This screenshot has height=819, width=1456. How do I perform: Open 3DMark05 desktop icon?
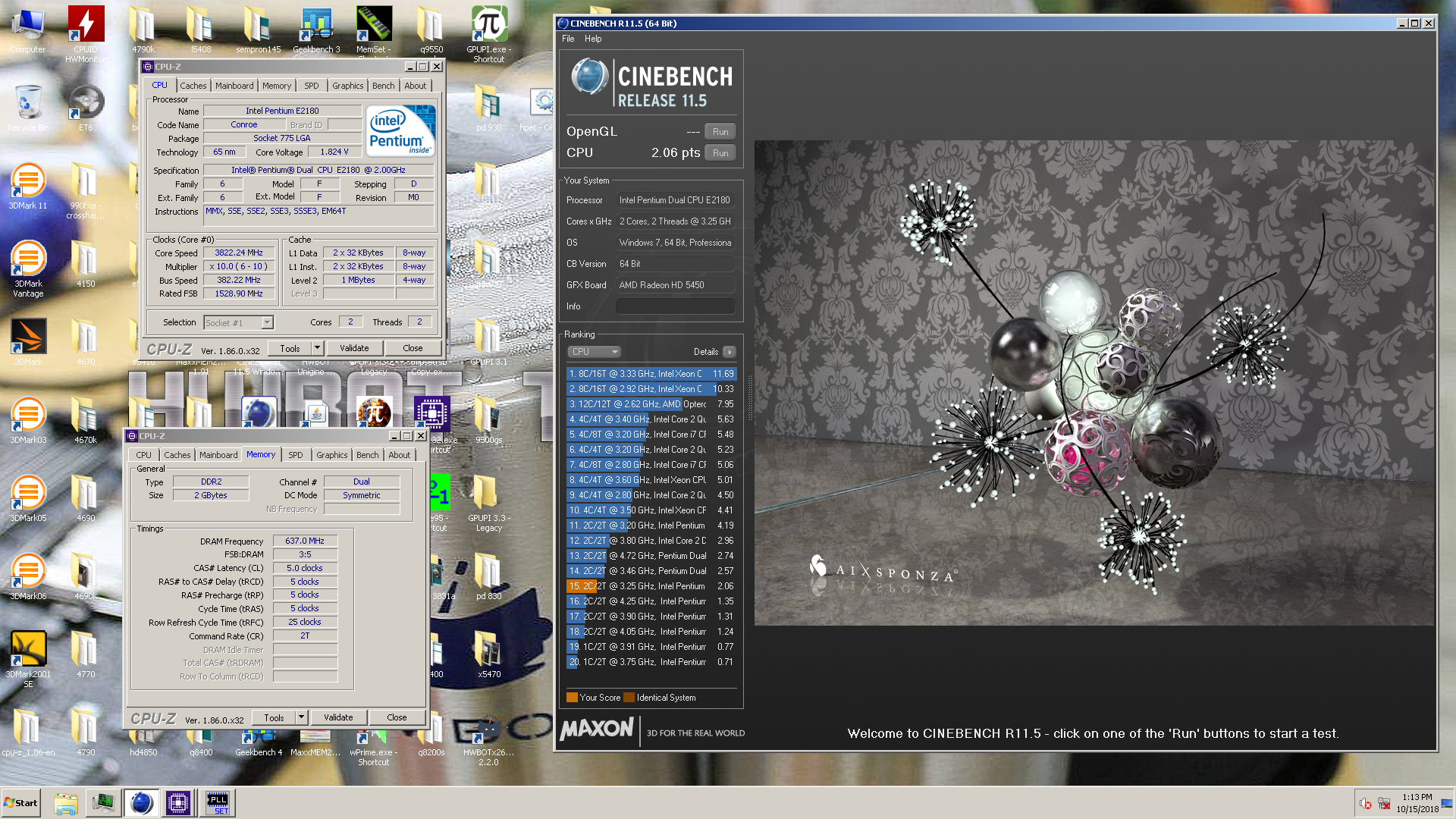(x=28, y=498)
